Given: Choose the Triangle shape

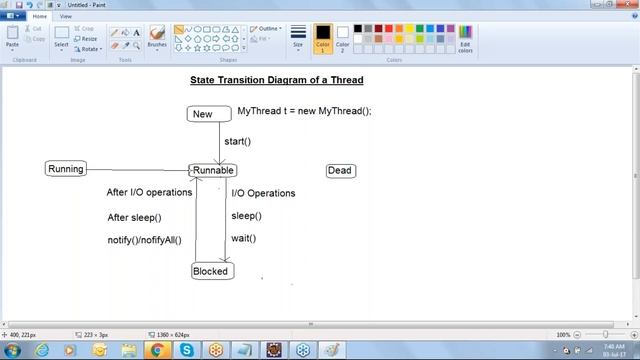Looking at the screenshot, I should click(235, 29).
